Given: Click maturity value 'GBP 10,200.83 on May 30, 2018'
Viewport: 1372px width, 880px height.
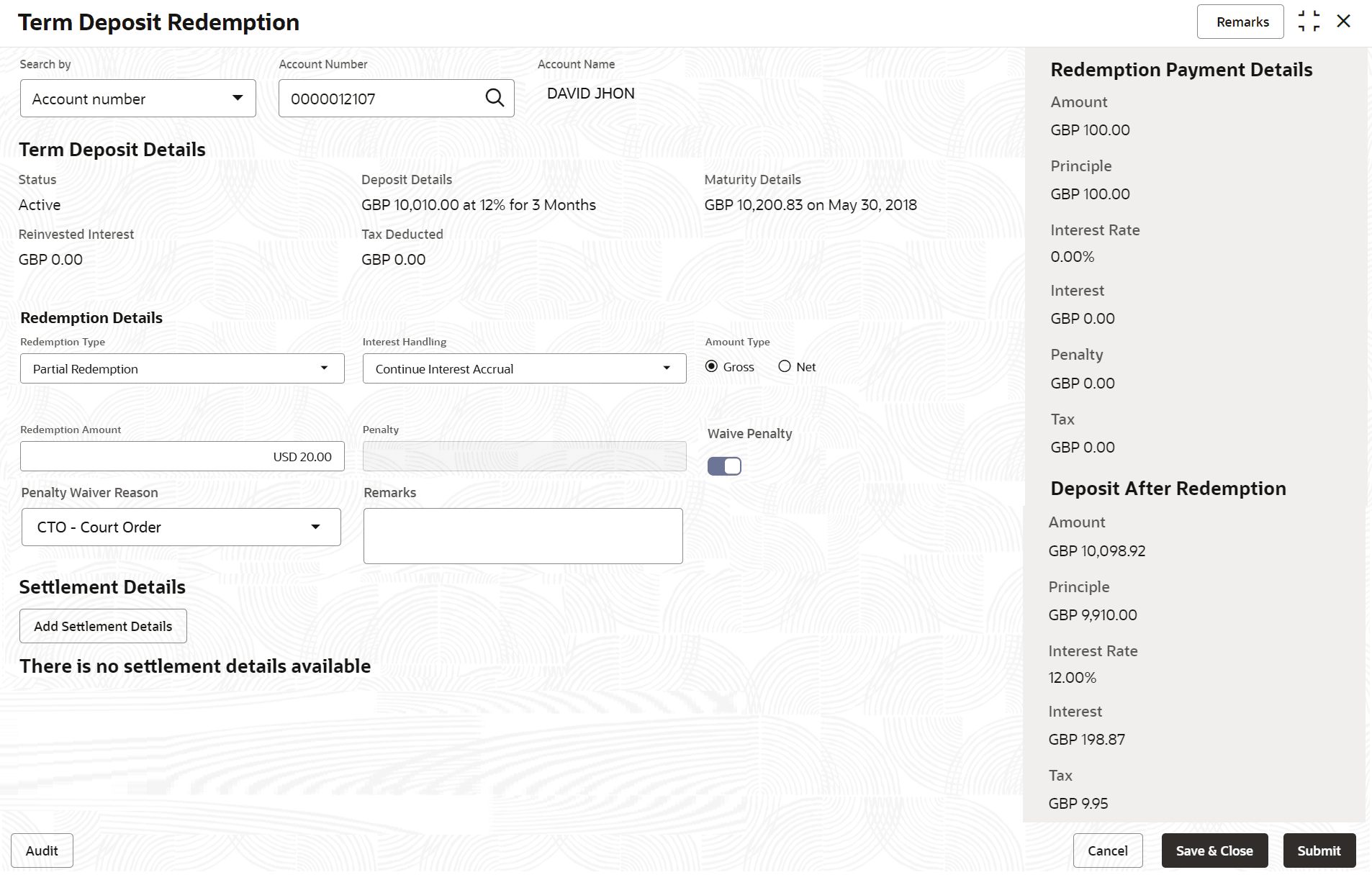Looking at the screenshot, I should click(x=811, y=205).
